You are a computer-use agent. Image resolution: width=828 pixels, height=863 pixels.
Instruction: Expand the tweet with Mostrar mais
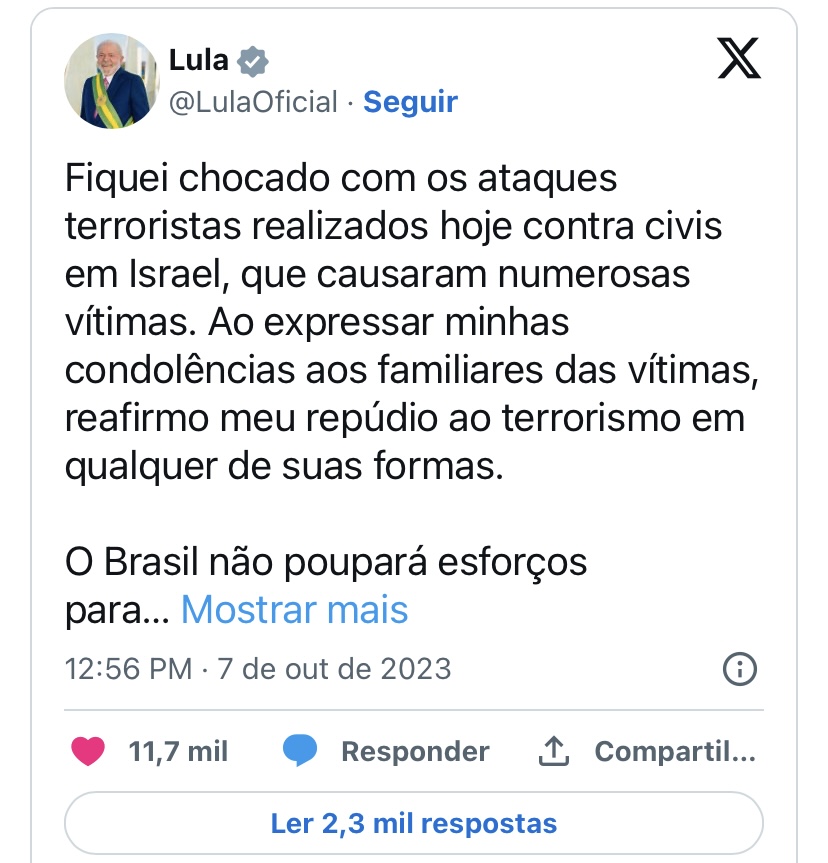pos(294,609)
